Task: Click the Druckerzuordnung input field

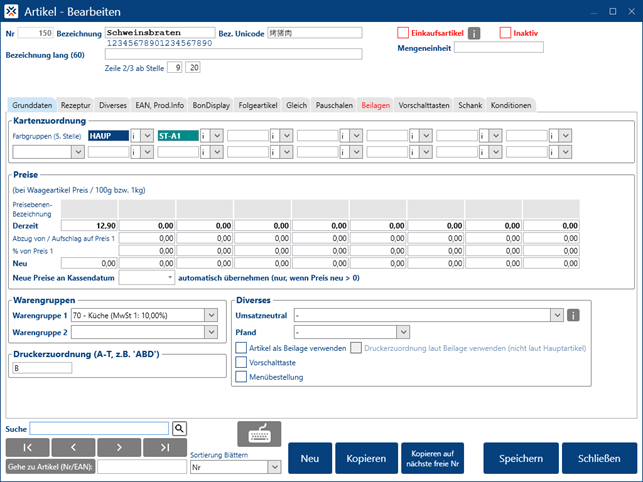Action: [x=41, y=368]
